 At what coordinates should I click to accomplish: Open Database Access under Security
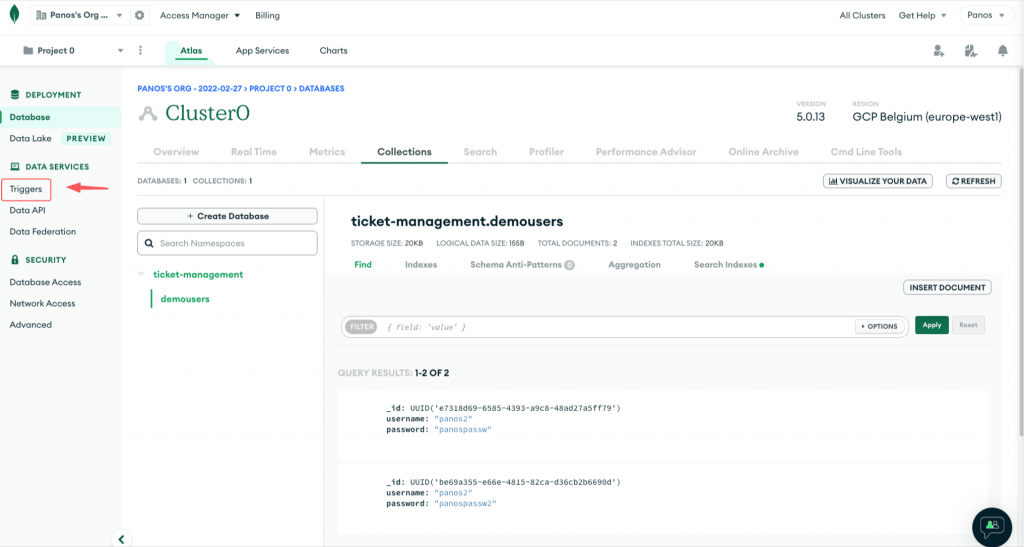(45, 282)
